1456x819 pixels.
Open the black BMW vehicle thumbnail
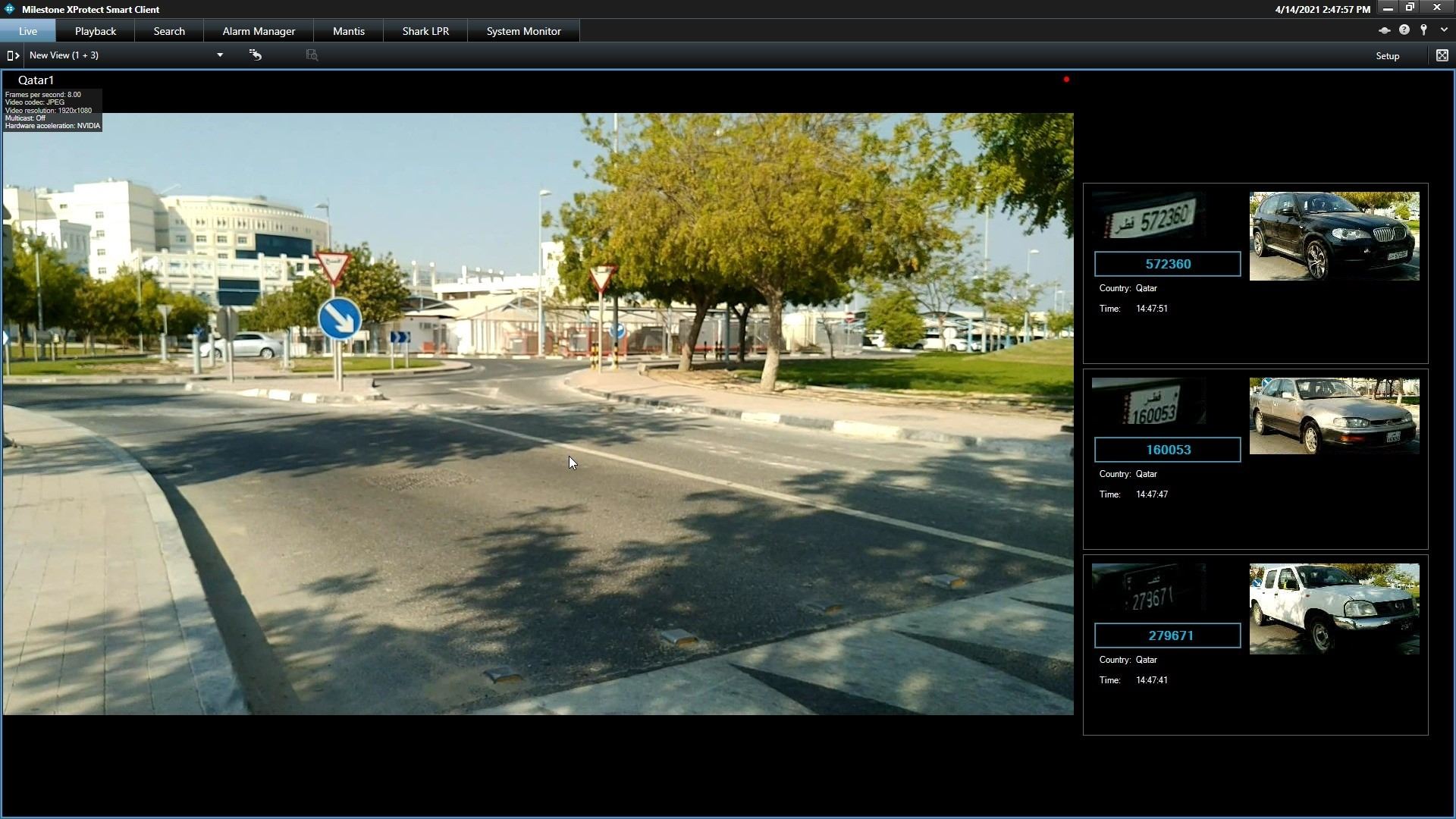[1334, 236]
